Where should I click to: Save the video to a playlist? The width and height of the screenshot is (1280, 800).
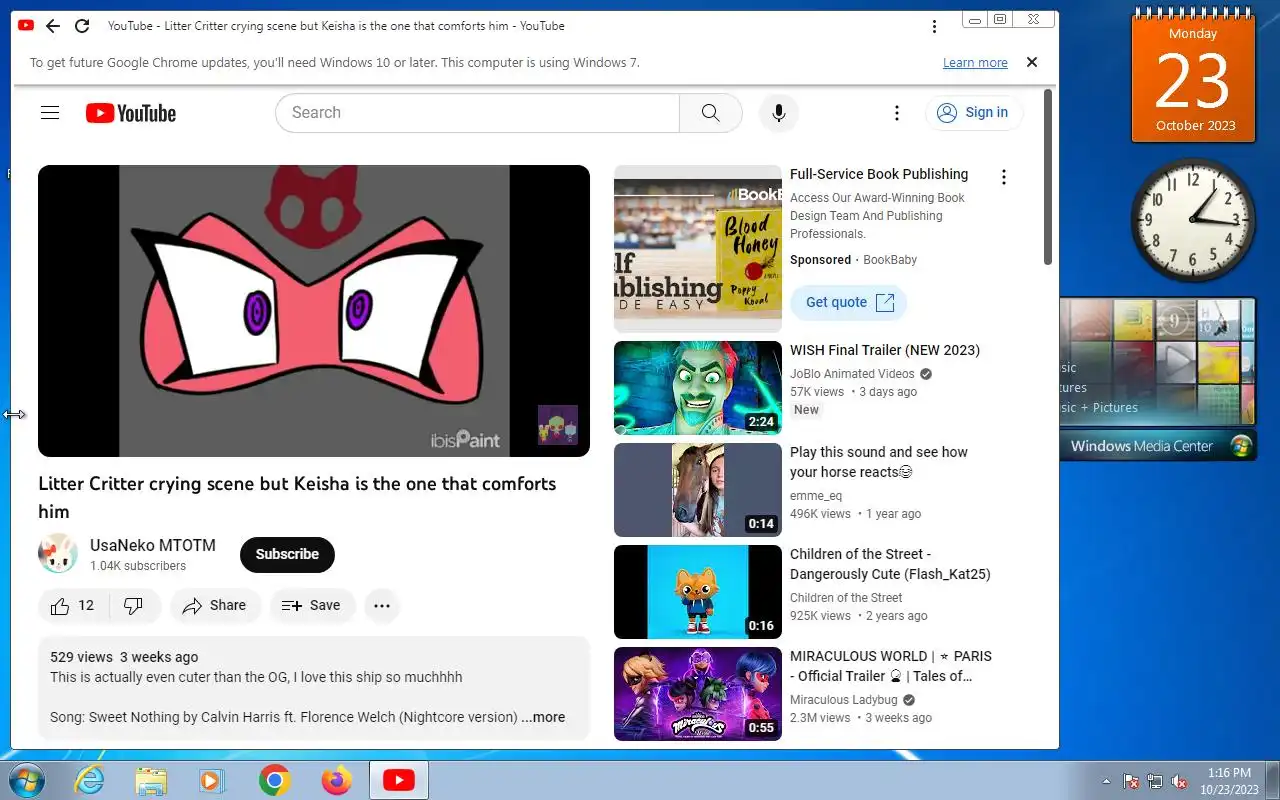point(312,605)
